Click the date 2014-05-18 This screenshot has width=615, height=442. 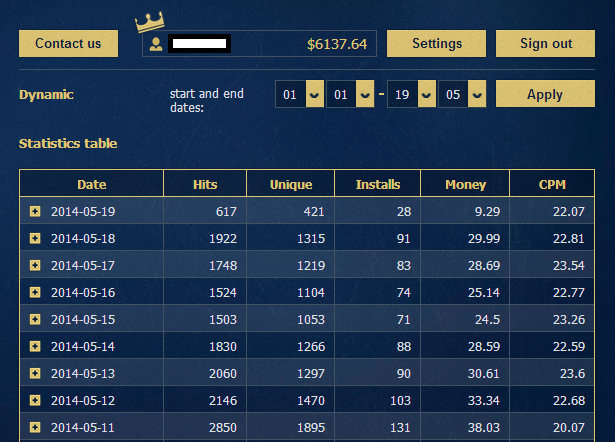coord(83,238)
